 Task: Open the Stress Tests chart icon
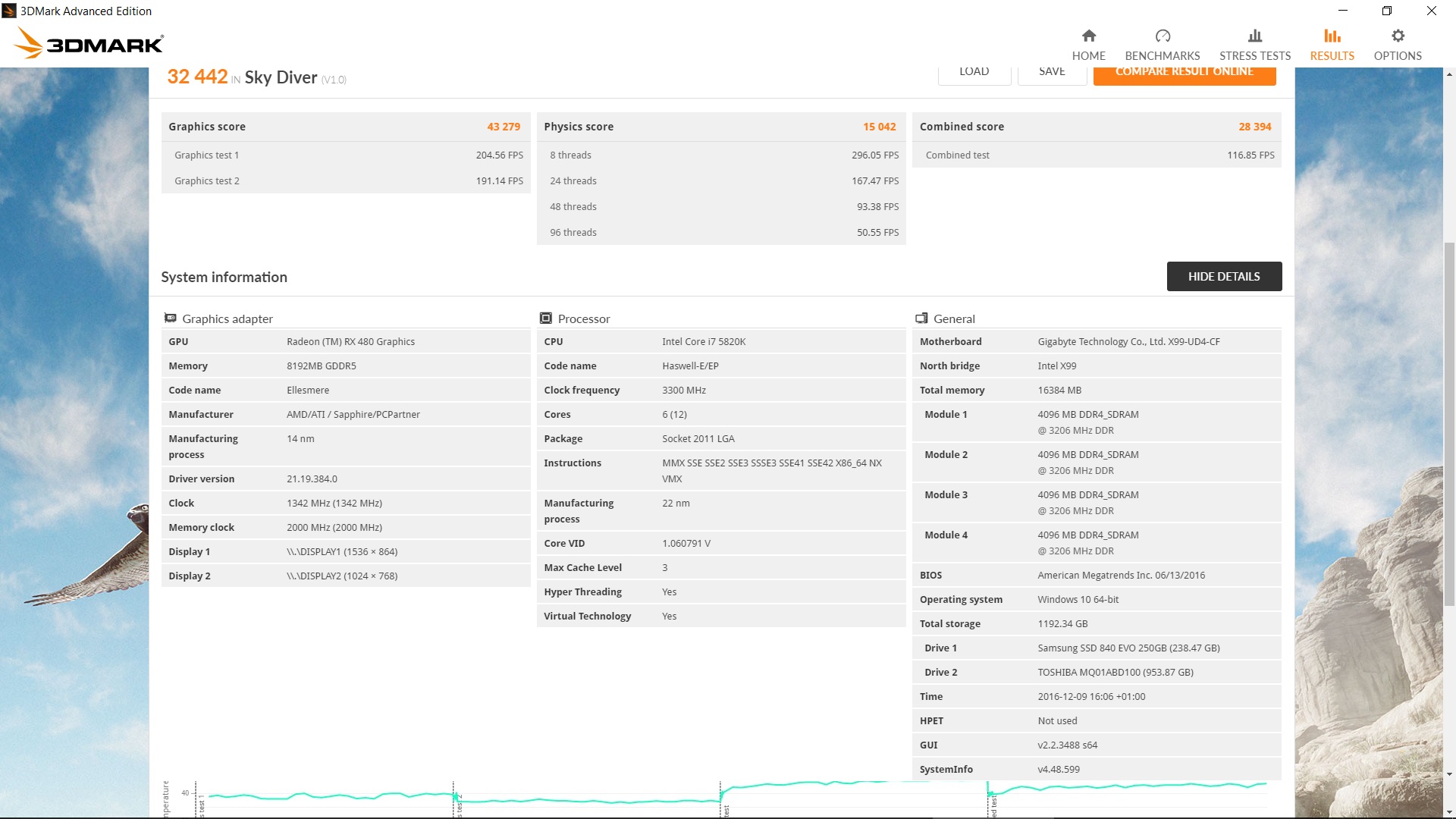pyautogui.click(x=1255, y=36)
